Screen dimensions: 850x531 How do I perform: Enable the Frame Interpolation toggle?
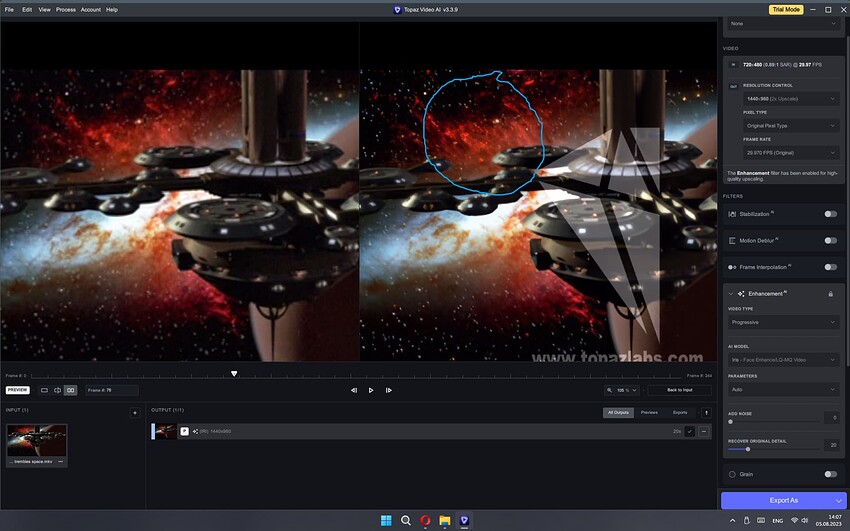click(830, 267)
